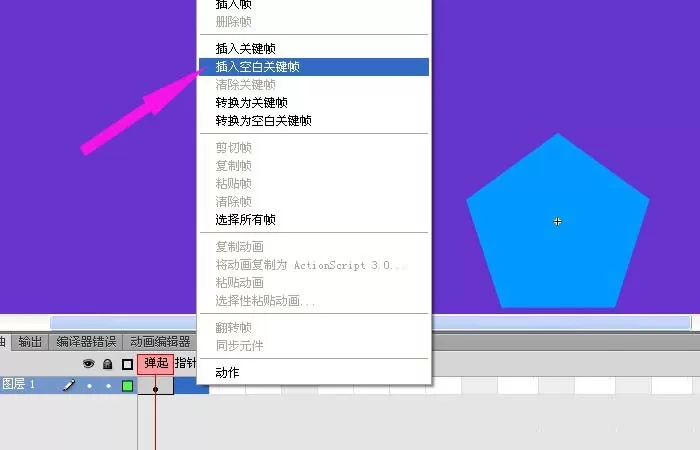Click the 弹起 frame header
This screenshot has height=450, width=700.
click(156, 363)
